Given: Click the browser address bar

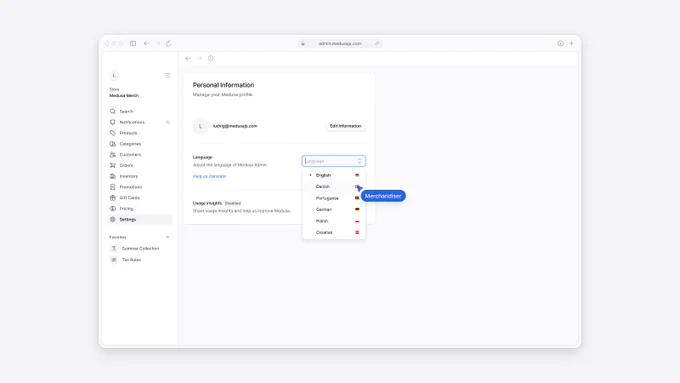Looking at the screenshot, I should [x=340, y=43].
